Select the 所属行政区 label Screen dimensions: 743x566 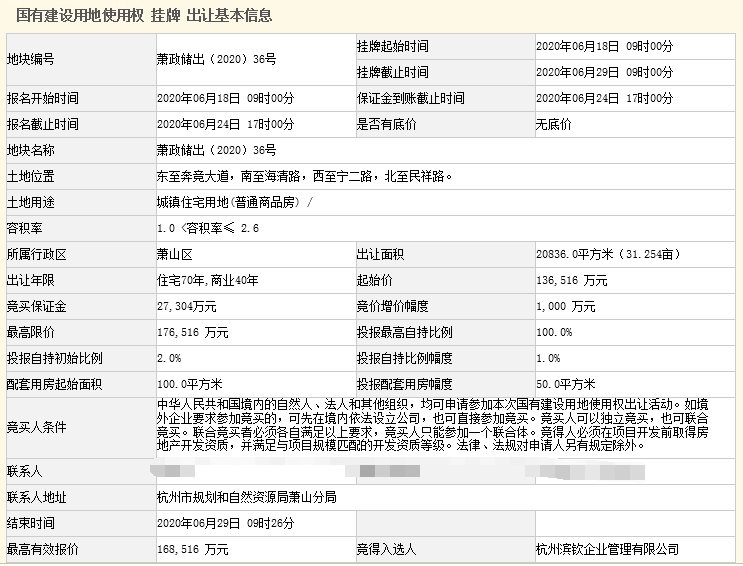[36, 255]
